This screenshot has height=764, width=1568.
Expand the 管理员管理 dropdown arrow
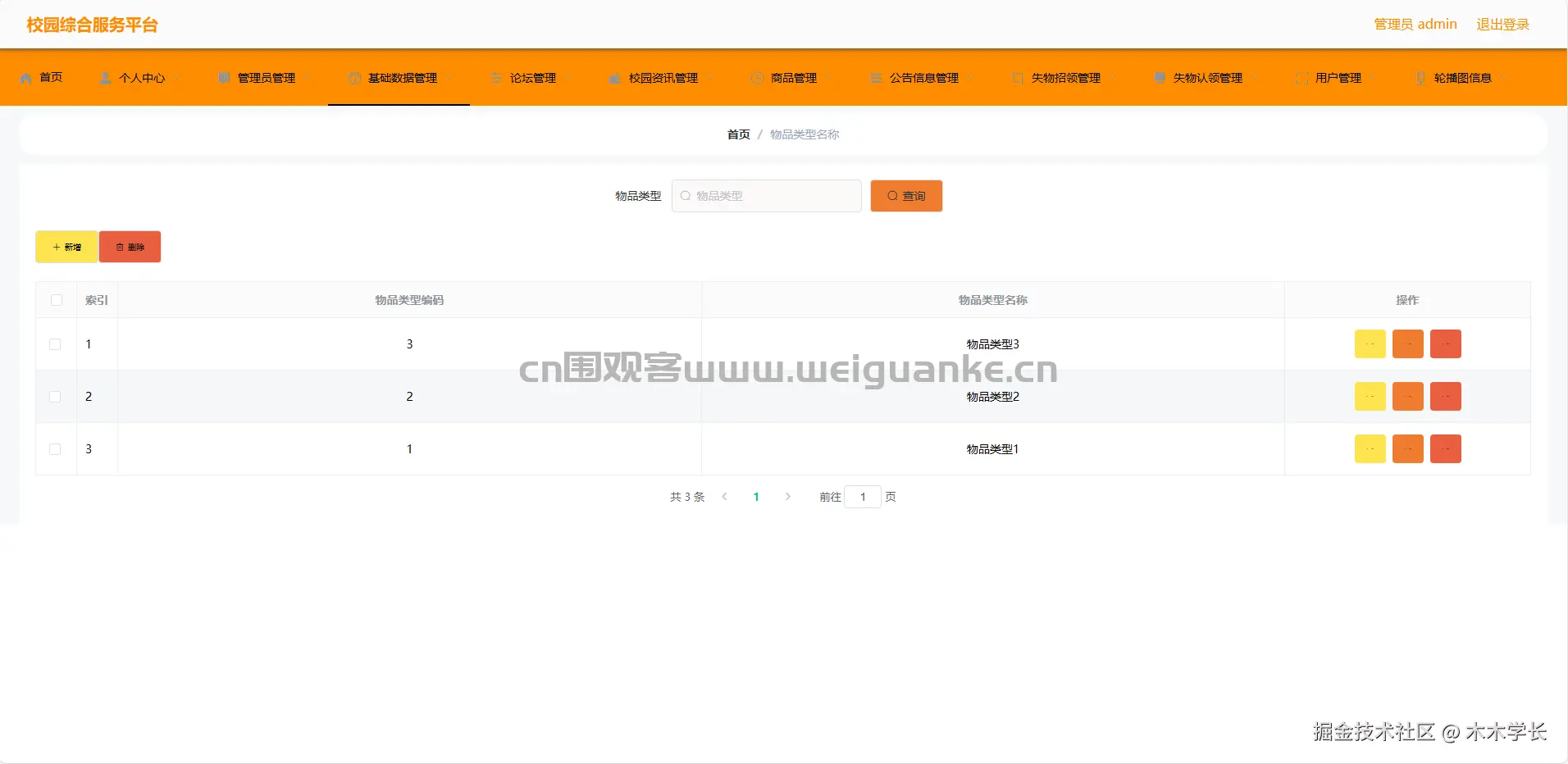coord(307,78)
